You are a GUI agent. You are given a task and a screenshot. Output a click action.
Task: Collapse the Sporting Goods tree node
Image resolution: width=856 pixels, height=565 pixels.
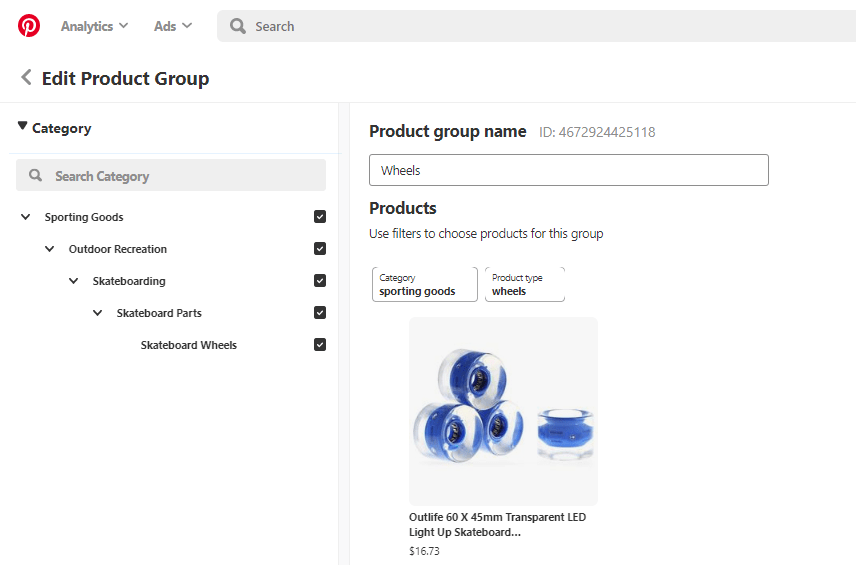tap(26, 217)
